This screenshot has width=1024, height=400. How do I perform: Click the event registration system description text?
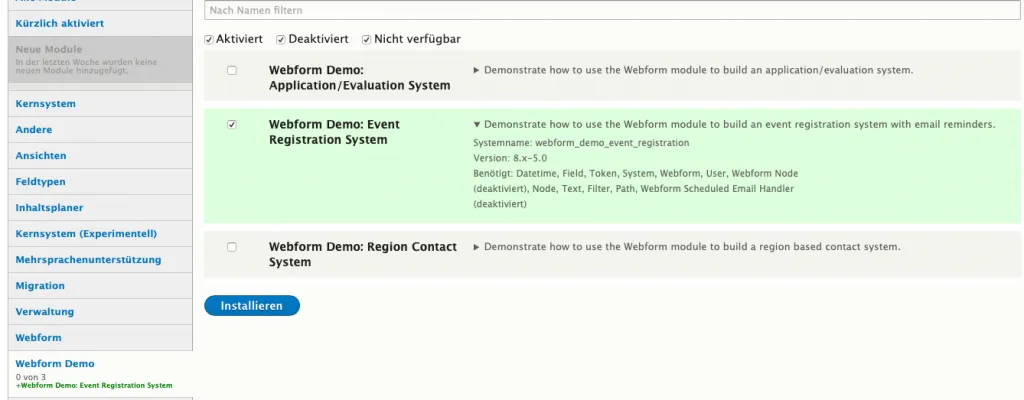point(739,124)
